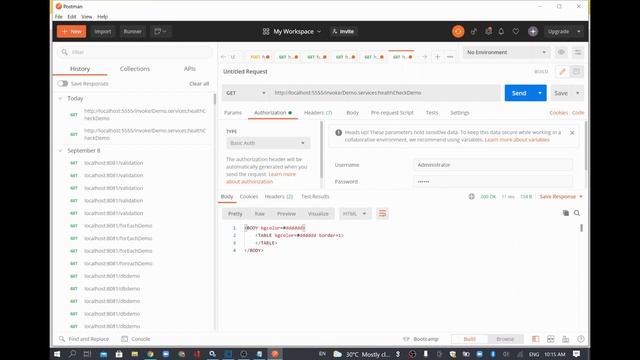640x360 pixels.
Task: Collapse the Today history group
Action: coord(60,98)
